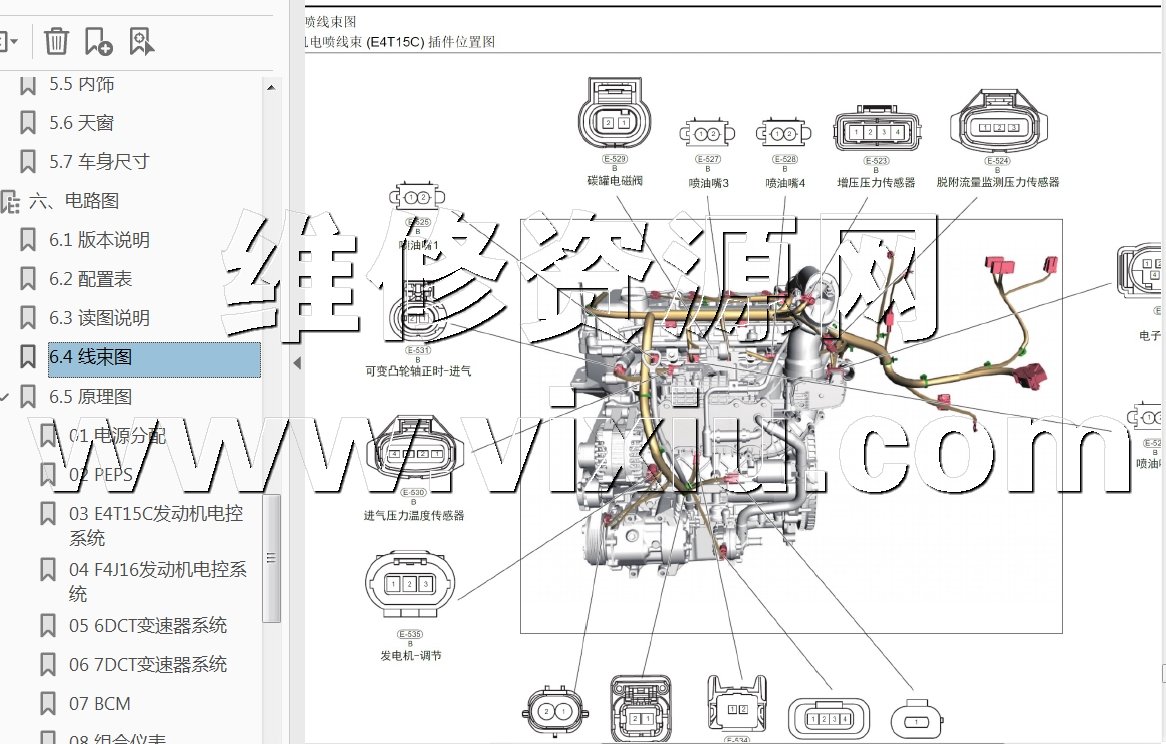Jump to 06 7DCT变速器系统 bookmark
The image size is (1166, 744).
[147, 665]
